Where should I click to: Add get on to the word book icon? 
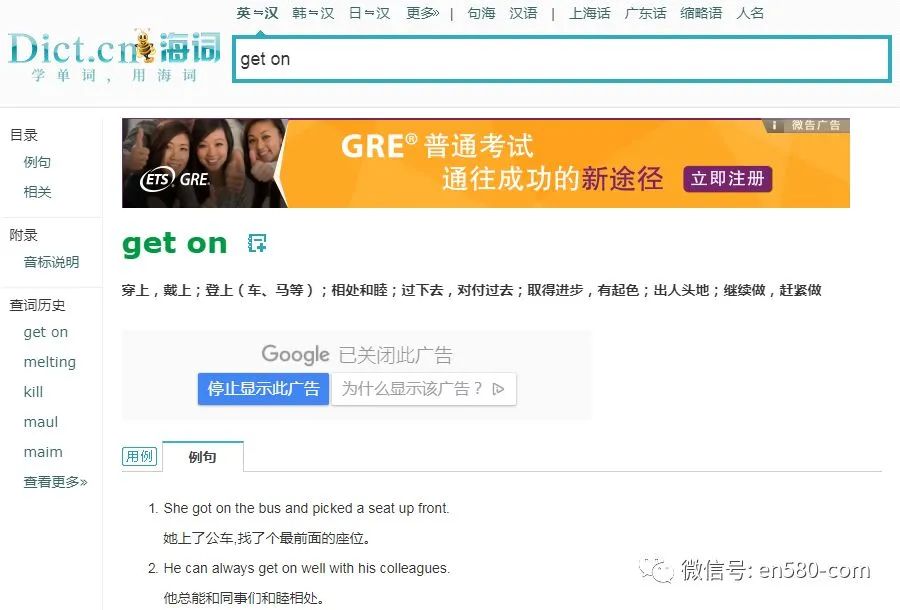click(x=257, y=243)
